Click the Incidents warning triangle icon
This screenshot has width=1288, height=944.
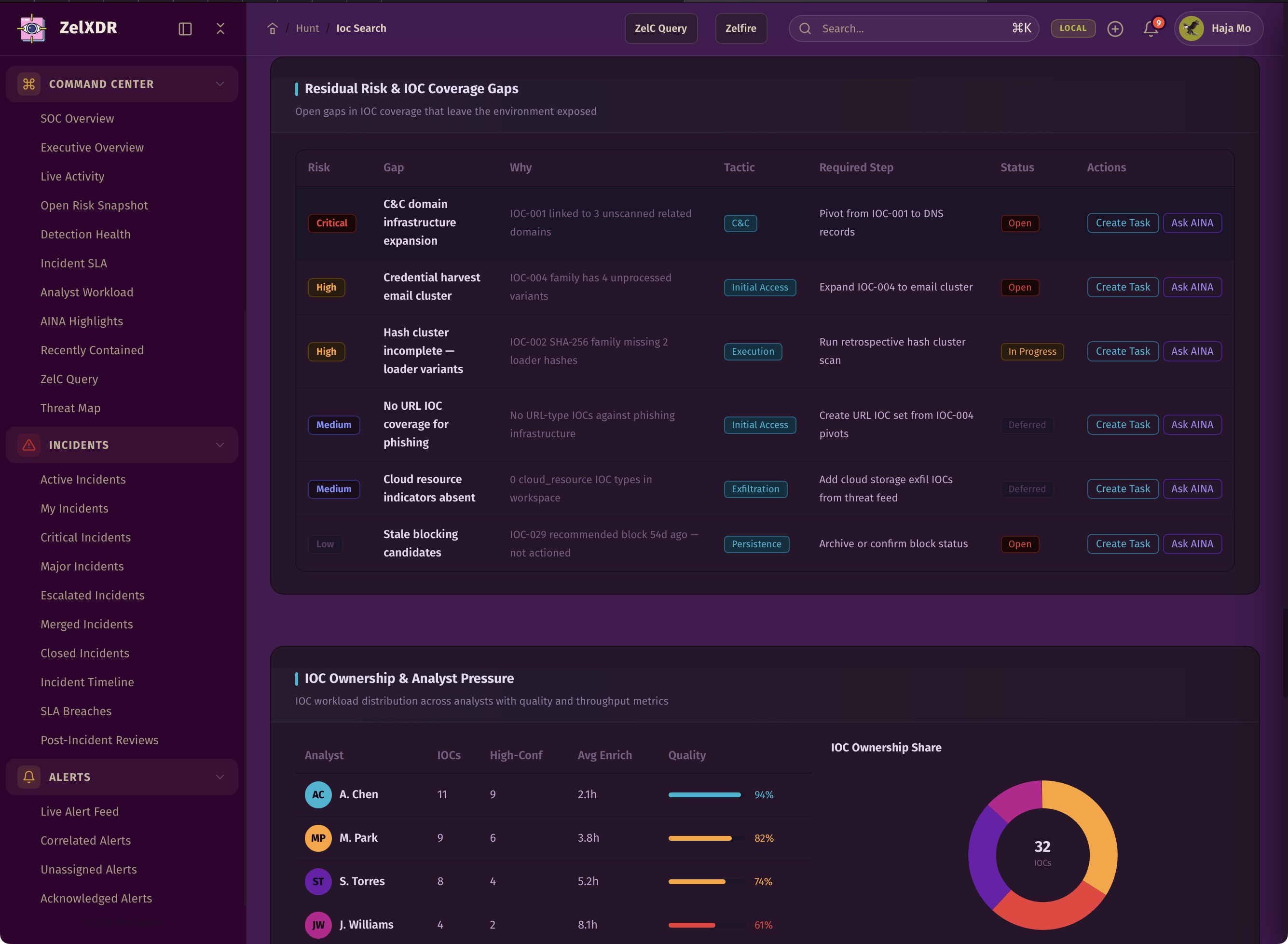(29, 445)
